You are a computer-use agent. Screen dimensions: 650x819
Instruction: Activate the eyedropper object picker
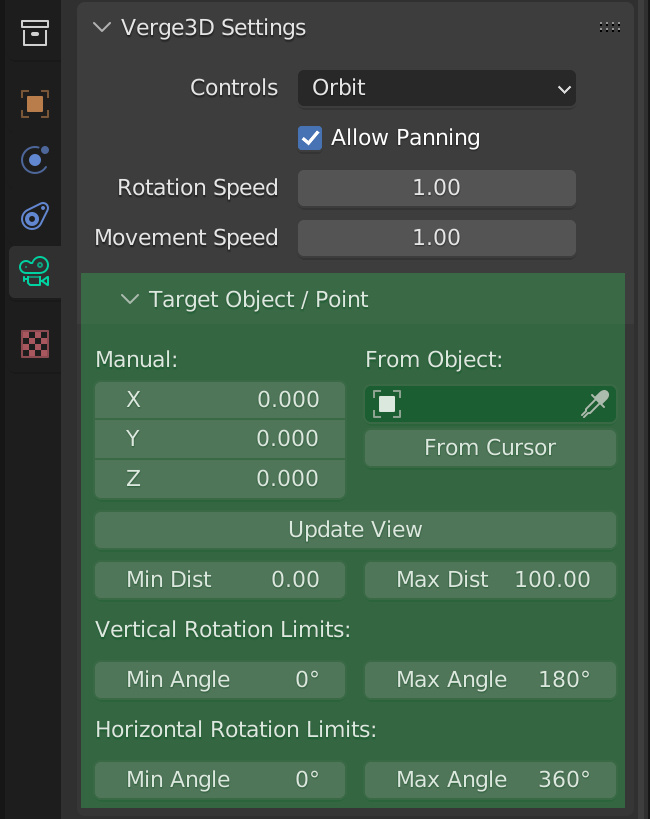click(595, 404)
